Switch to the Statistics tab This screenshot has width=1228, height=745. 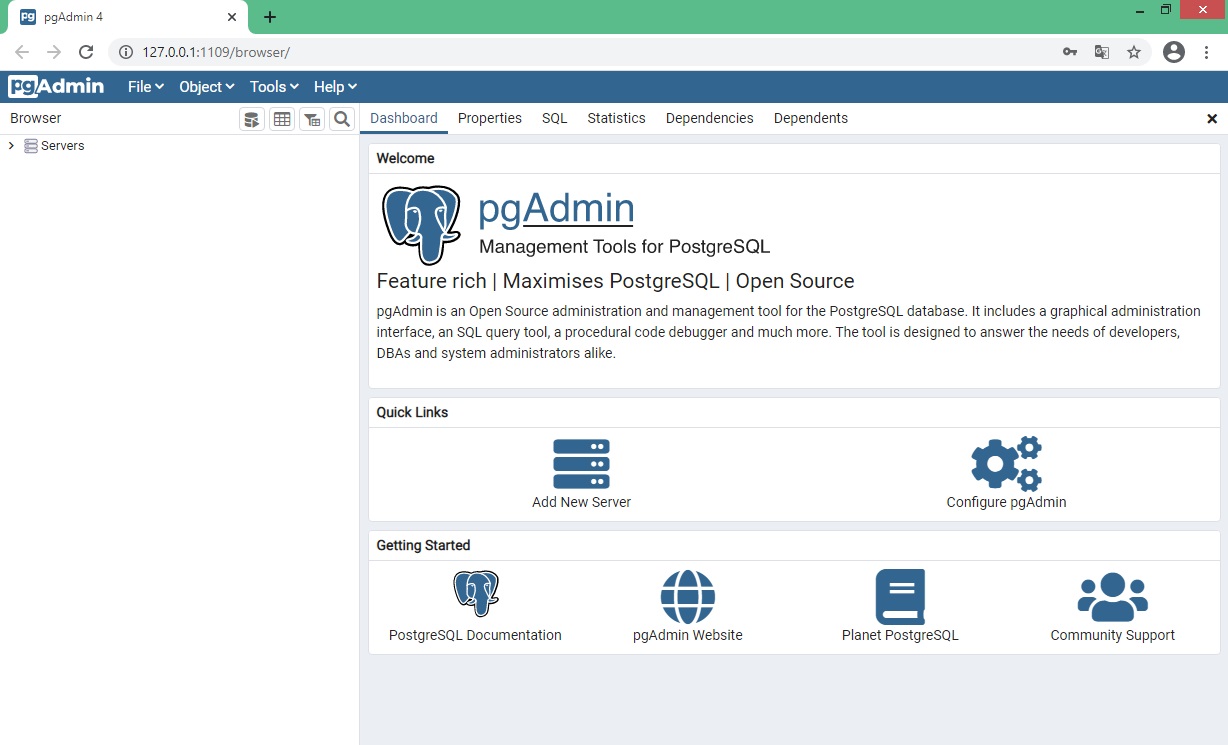point(616,118)
